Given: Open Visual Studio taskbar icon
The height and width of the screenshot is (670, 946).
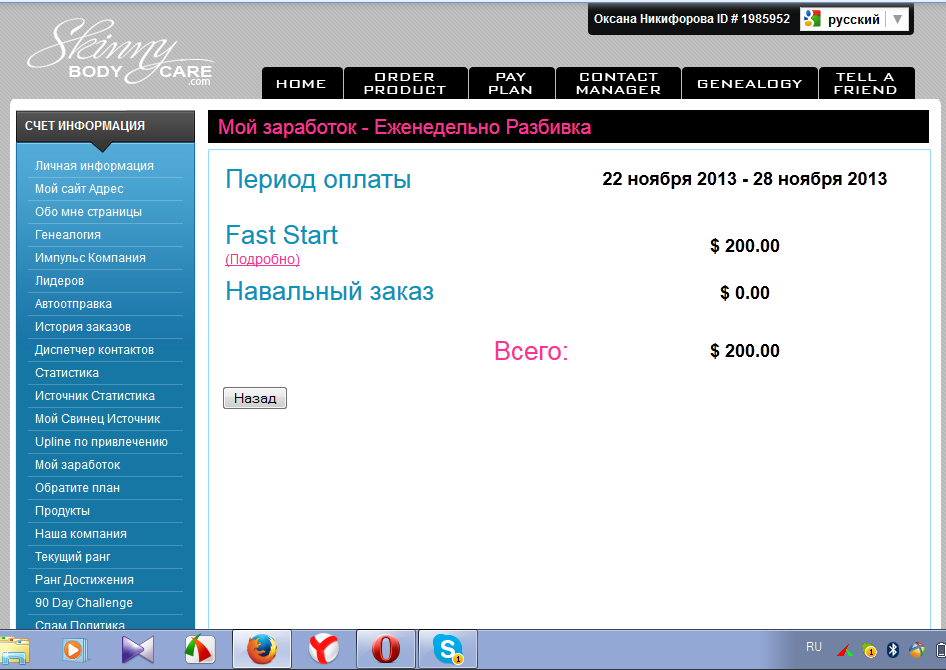Looking at the screenshot, I should click(138, 650).
